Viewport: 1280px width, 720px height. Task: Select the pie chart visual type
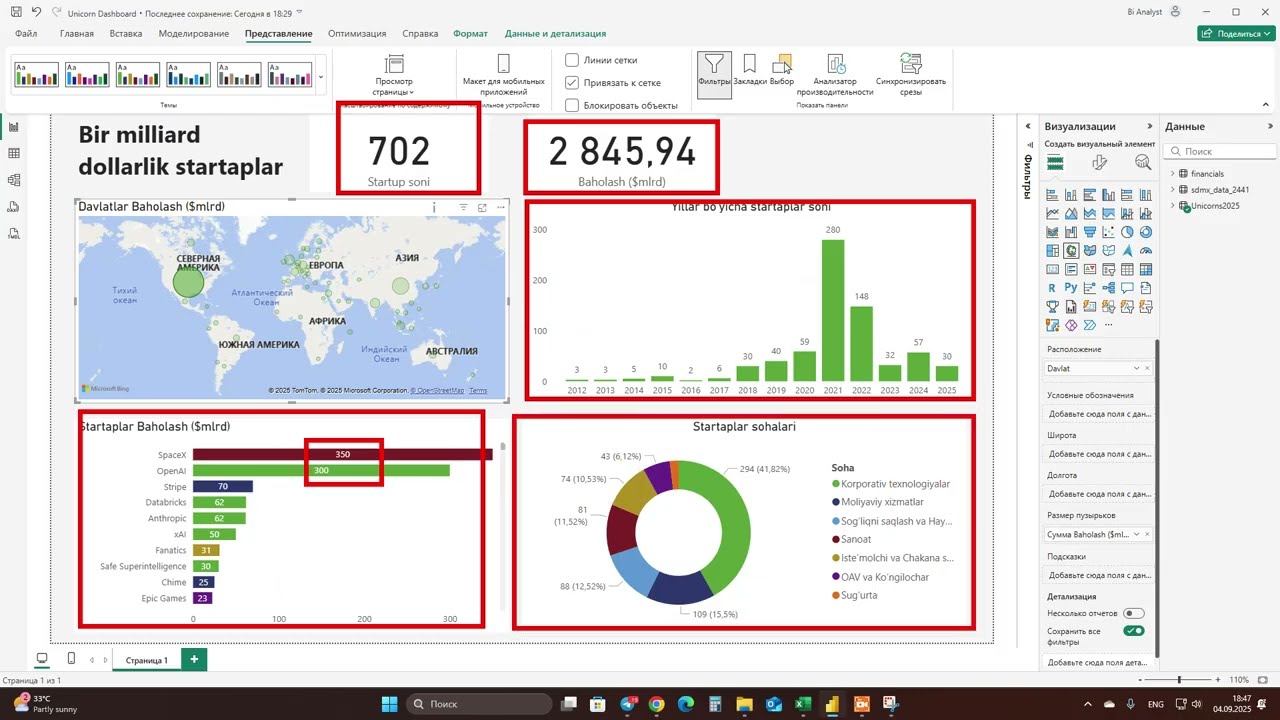click(x=1127, y=232)
